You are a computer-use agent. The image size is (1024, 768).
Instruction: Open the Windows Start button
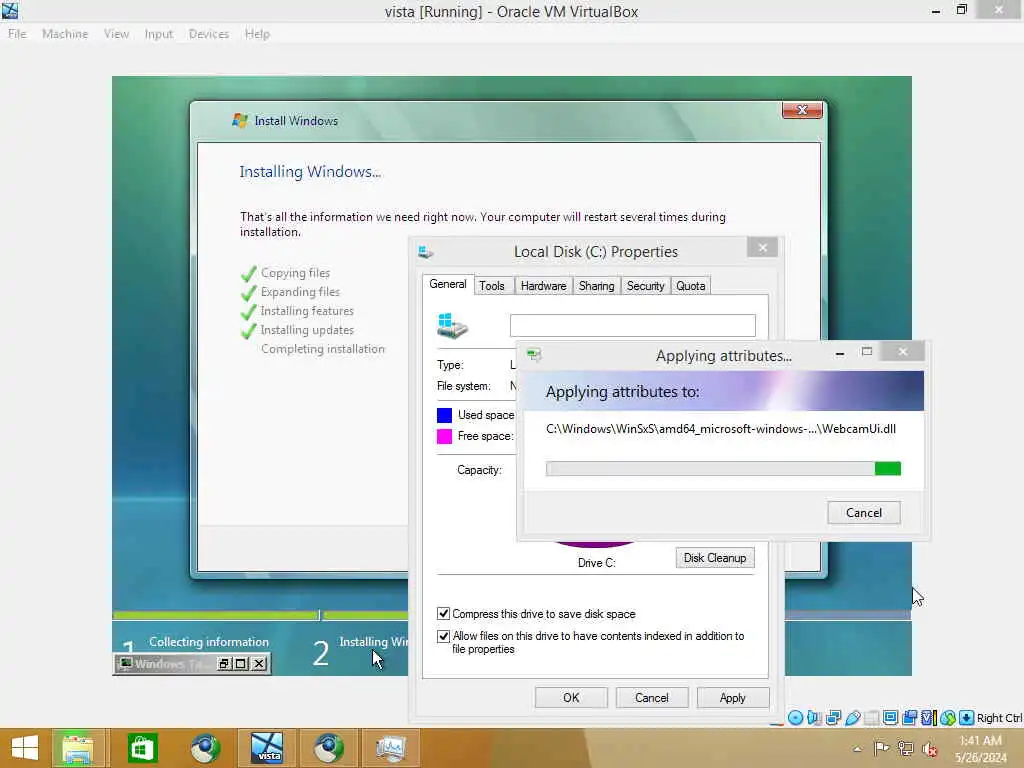click(25, 748)
